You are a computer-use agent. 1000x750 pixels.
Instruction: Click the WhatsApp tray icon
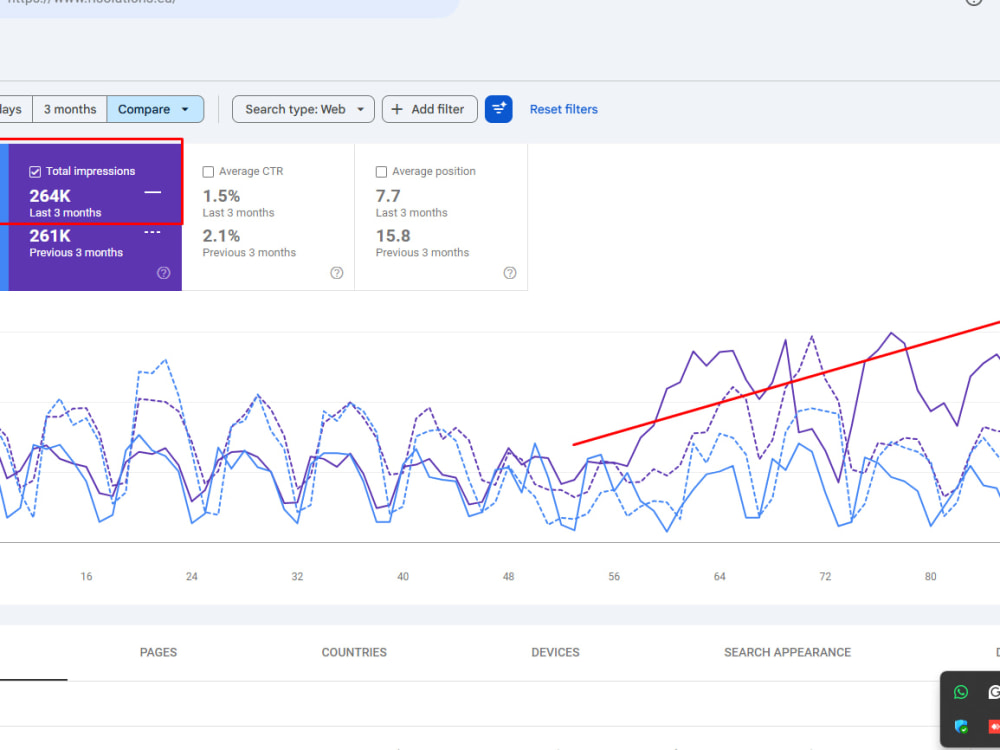click(960, 692)
